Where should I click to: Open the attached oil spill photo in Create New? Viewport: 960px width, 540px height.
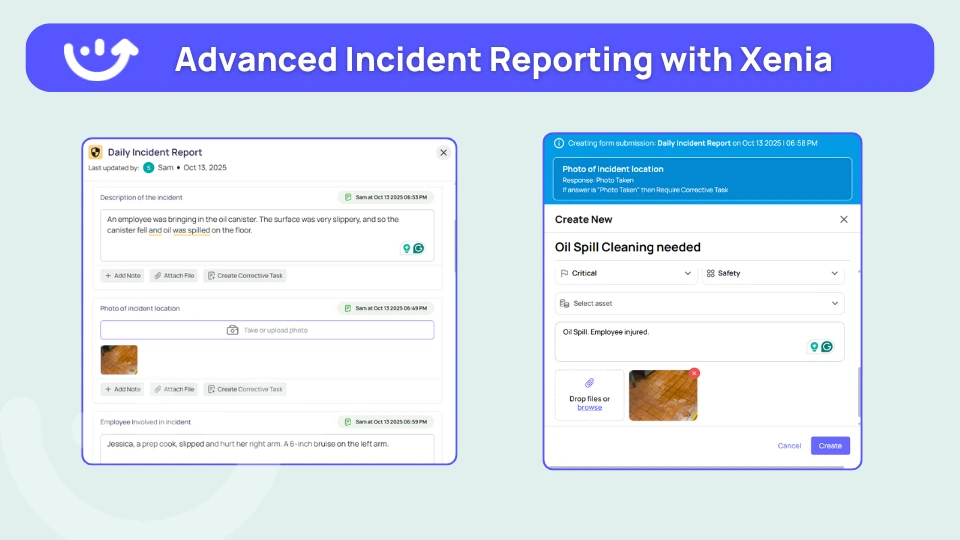662,396
